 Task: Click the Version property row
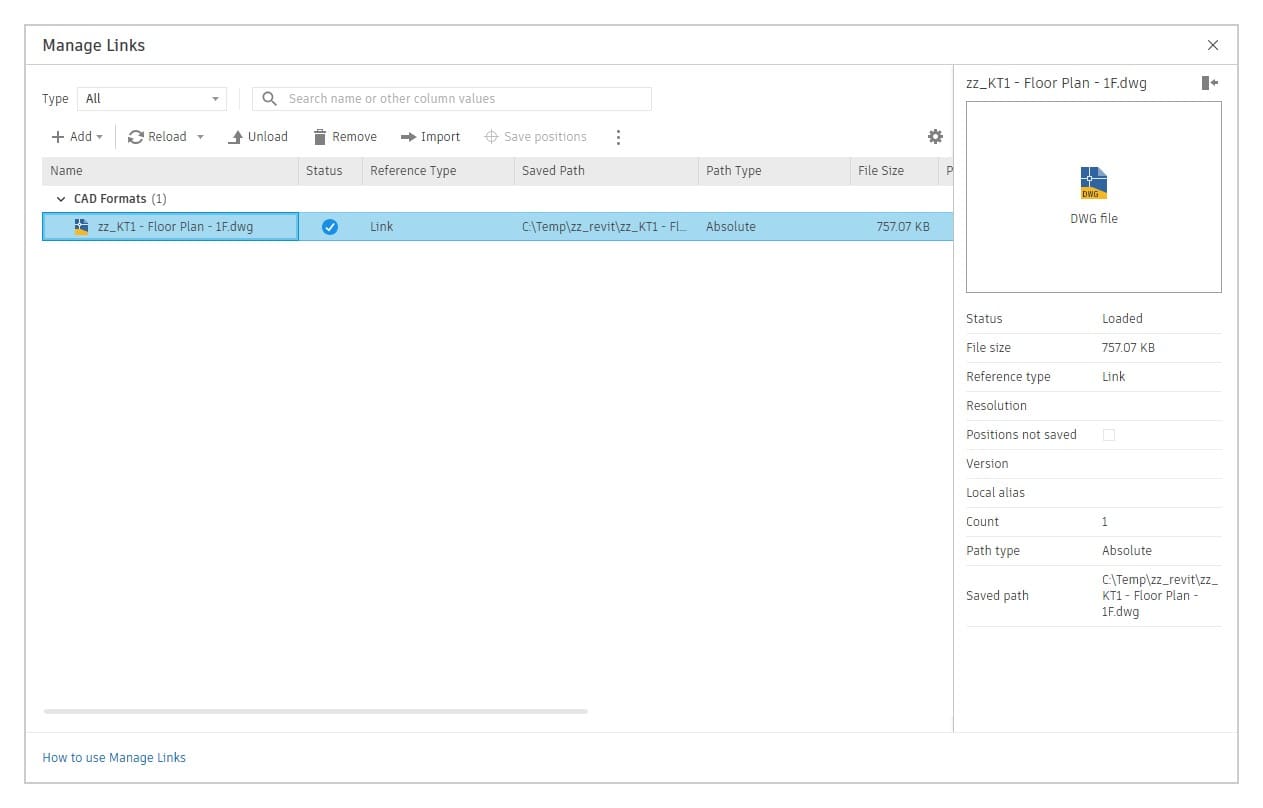click(x=1093, y=464)
